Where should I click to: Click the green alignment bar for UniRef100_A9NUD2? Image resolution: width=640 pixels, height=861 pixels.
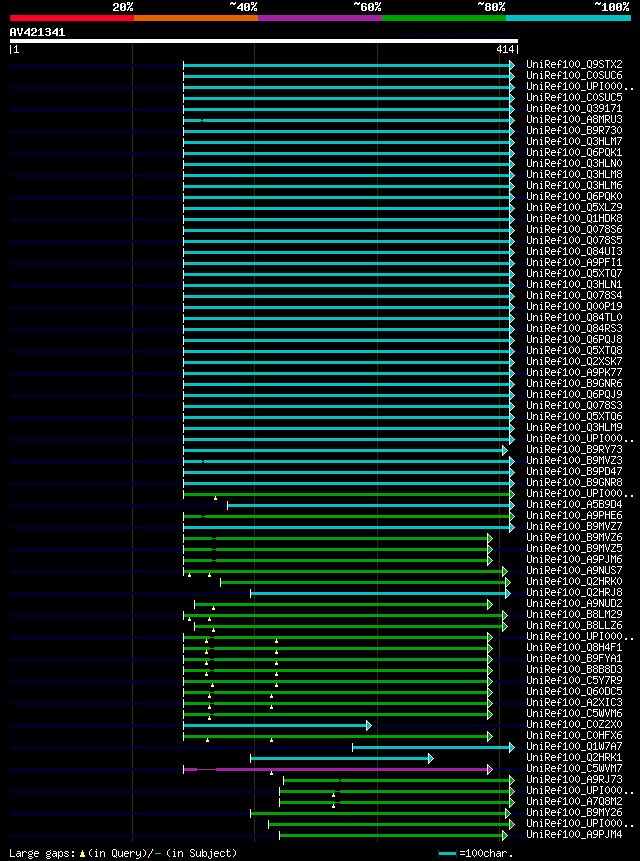pos(343,604)
